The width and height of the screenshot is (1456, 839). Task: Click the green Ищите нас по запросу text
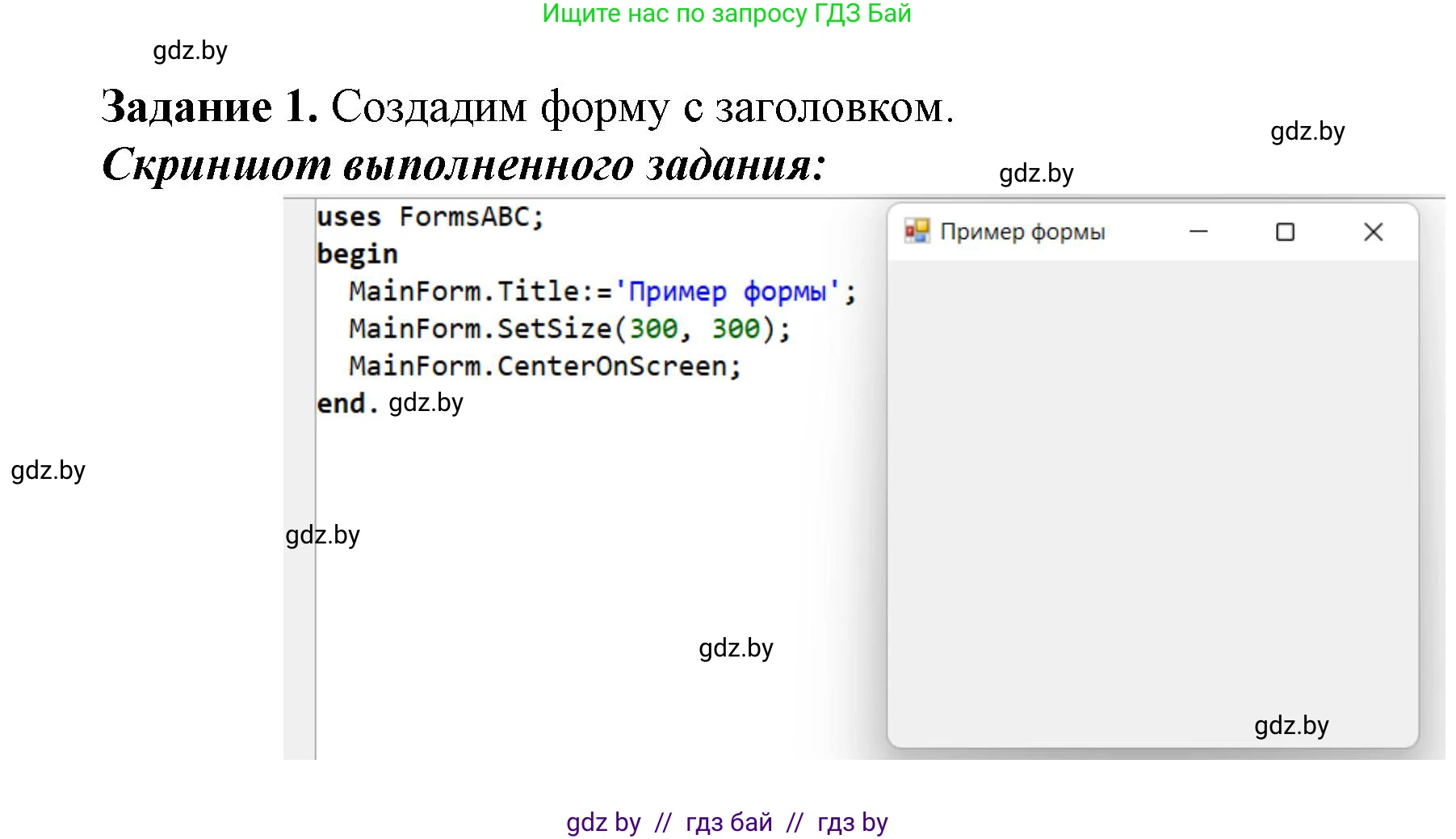click(726, 14)
